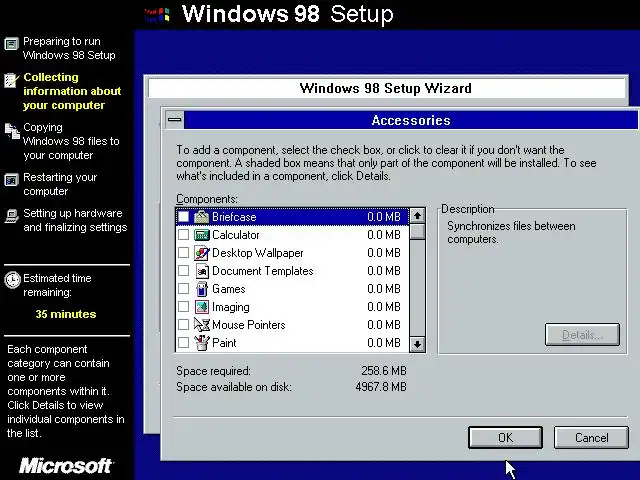Click the 35 minutes estimate text
Viewport: 640px width, 480px height.
click(66, 314)
